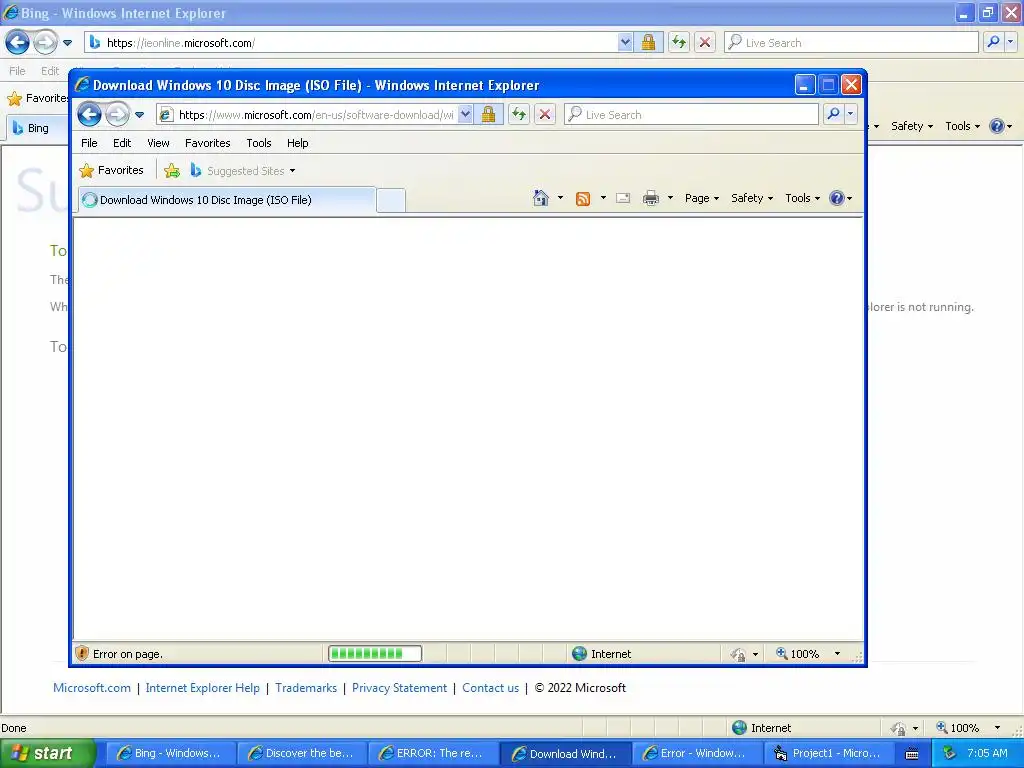Open the Windows Start menu
This screenshot has width=1024, height=768.
47,753
